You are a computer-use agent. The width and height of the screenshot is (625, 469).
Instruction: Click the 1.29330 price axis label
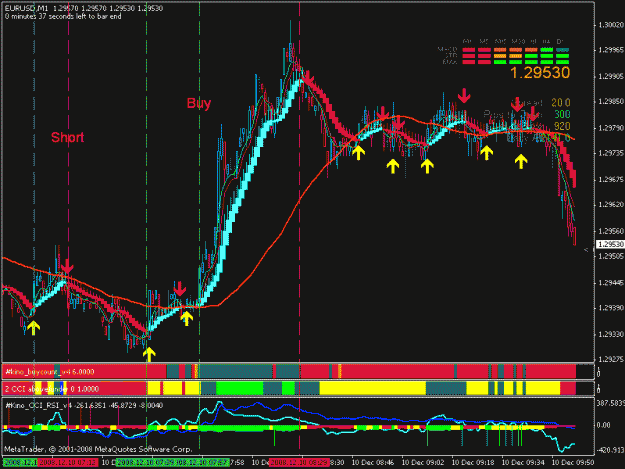610,334
